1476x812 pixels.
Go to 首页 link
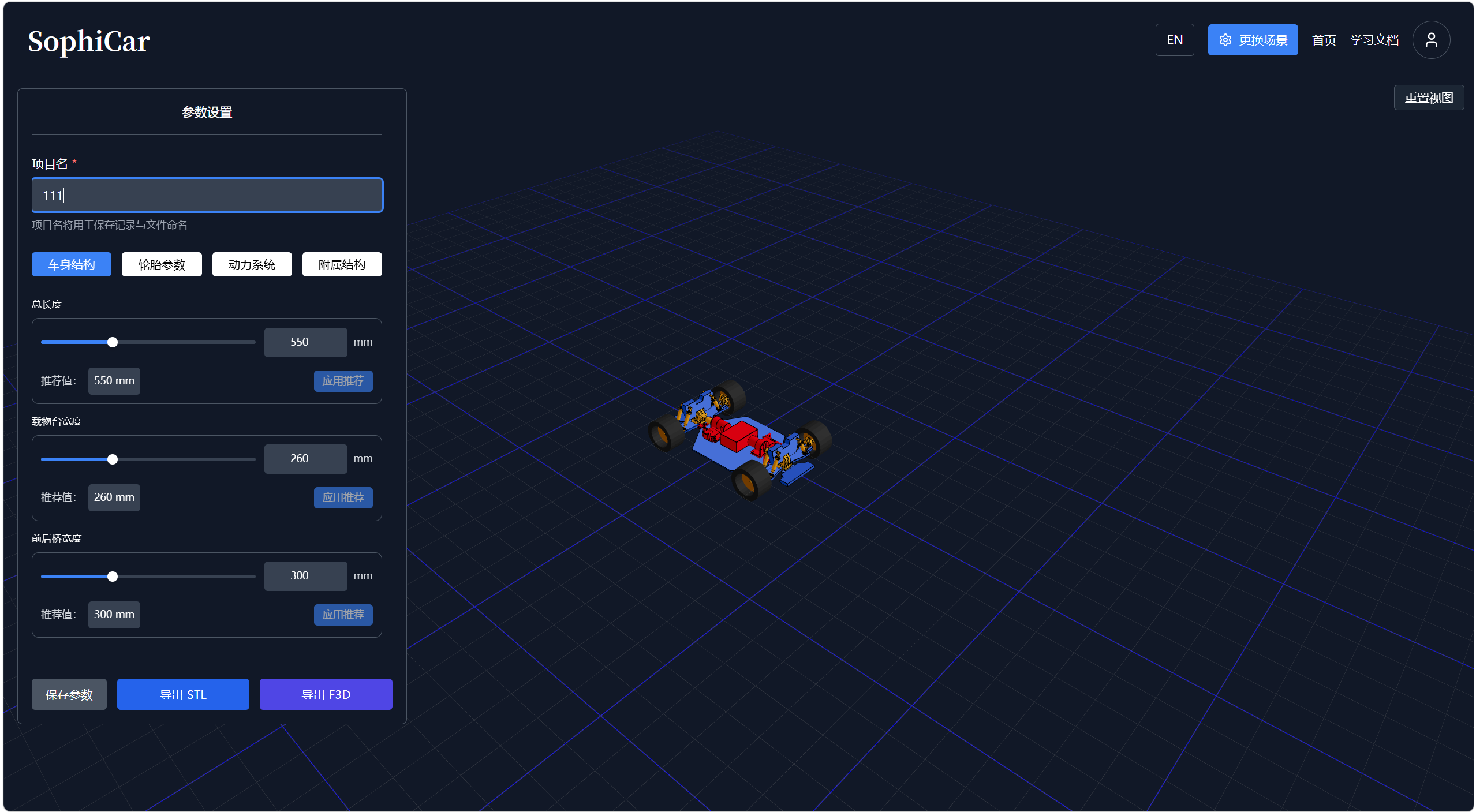[x=1324, y=40]
